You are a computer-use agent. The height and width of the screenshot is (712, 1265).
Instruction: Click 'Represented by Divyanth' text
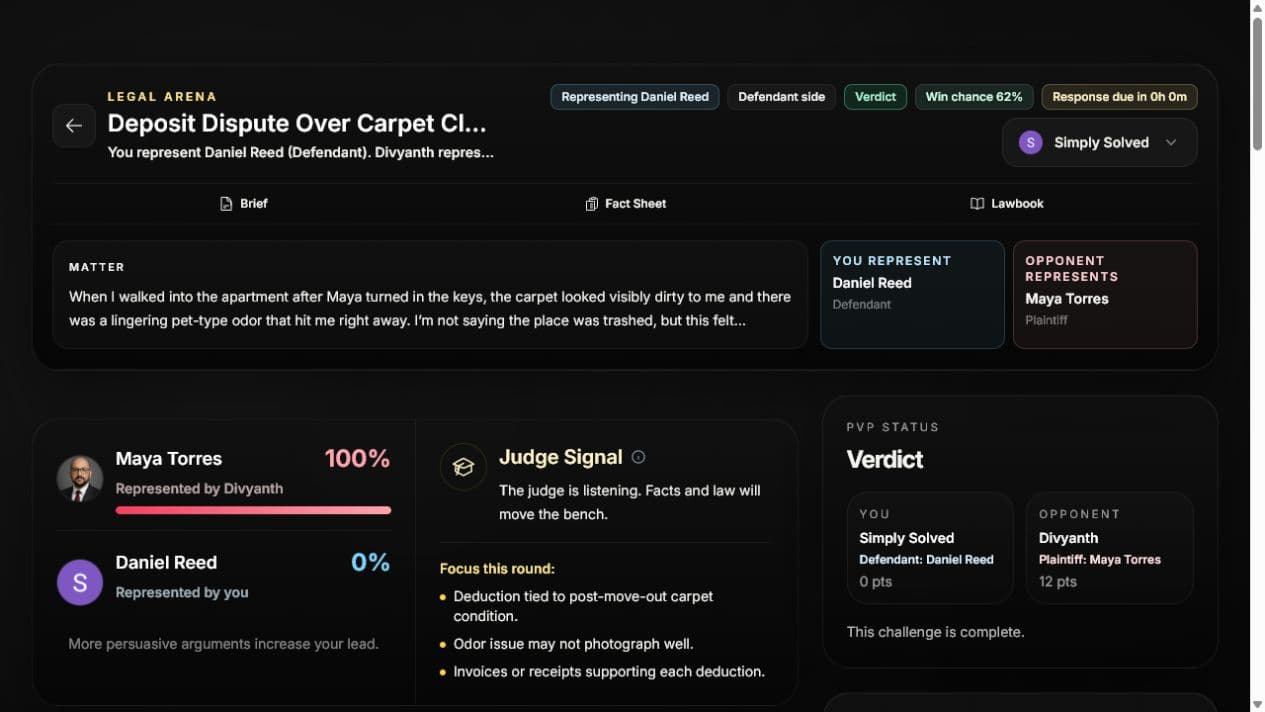click(199, 489)
